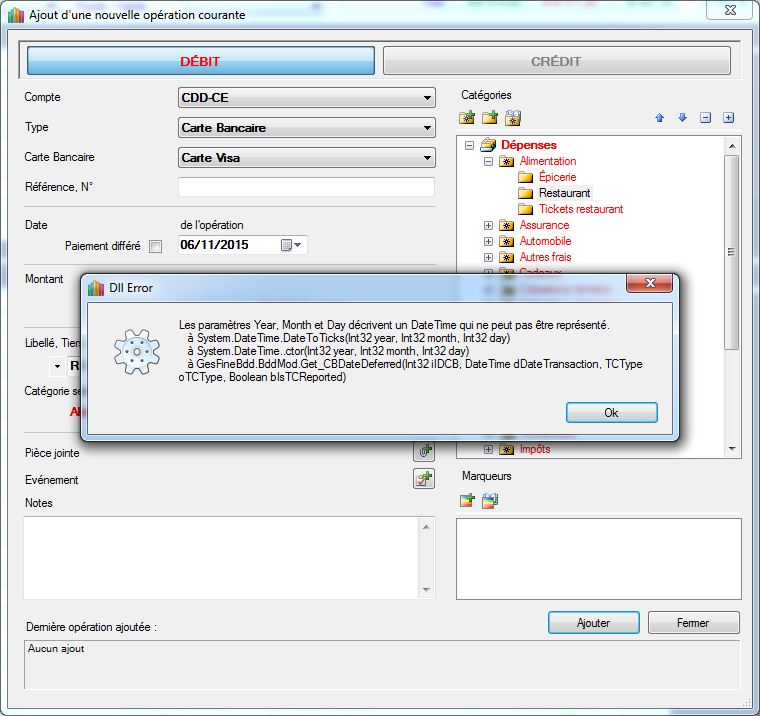This screenshot has height=716, width=760.
Task: Select the Épicerie category
Action: pyautogui.click(x=557, y=177)
